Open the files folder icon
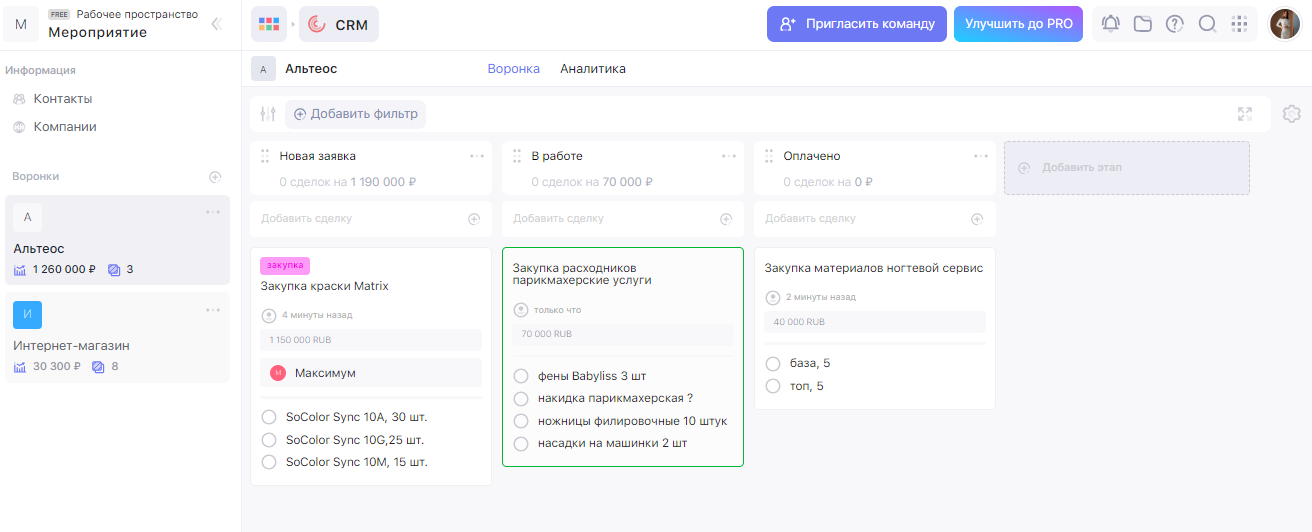The width and height of the screenshot is (1312, 532). point(1143,24)
